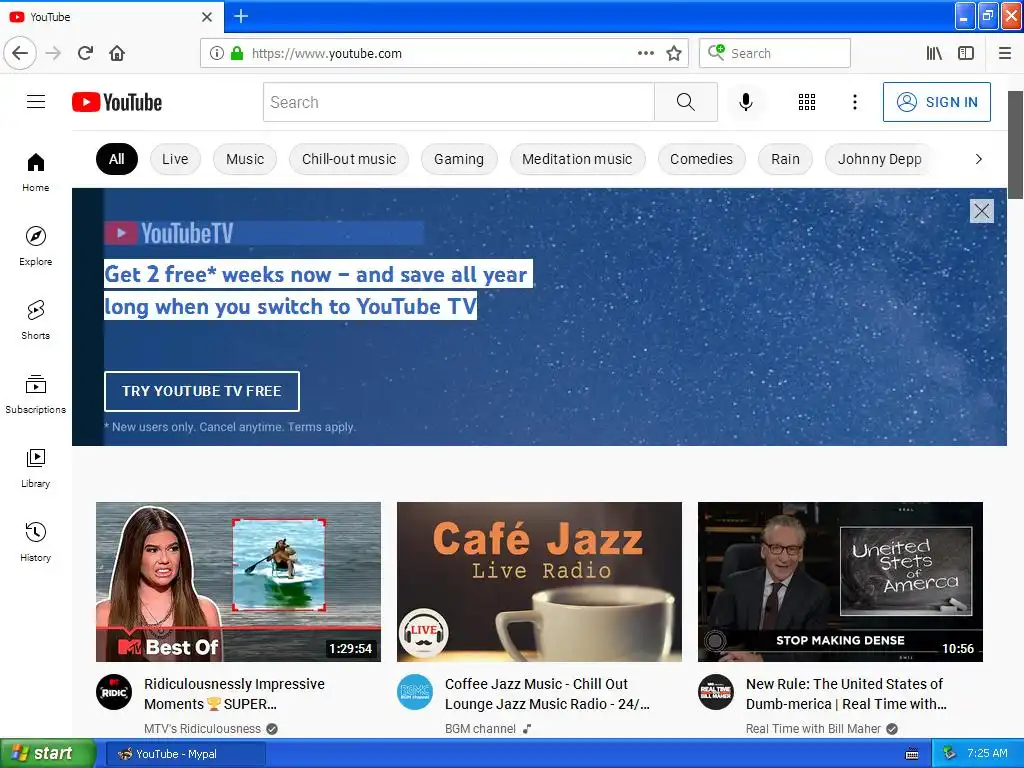Select the Comedies filter chip
This screenshot has width=1024, height=768.
701,159
